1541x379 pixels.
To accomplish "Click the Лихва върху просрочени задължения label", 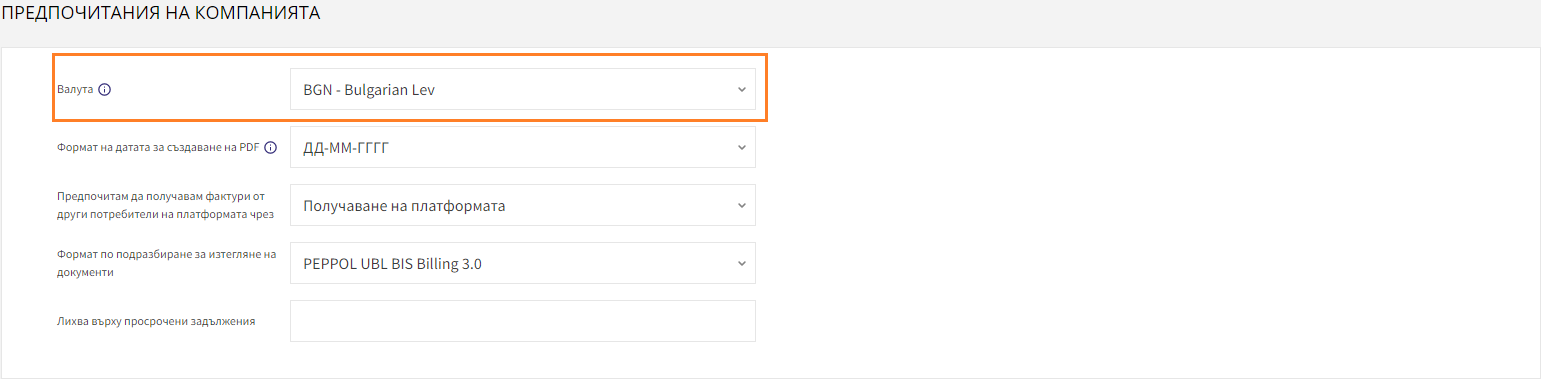I will tap(157, 321).
